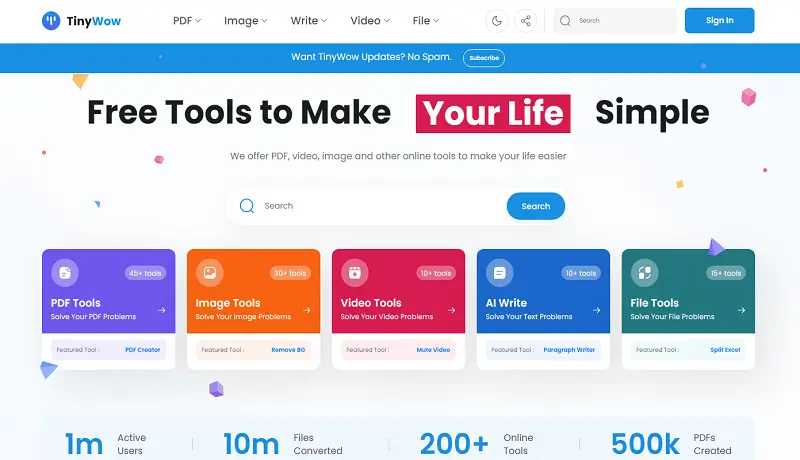This screenshot has height=460, width=800.
Task: Click the arrow on the PDF Tools card
Action: 162,311
